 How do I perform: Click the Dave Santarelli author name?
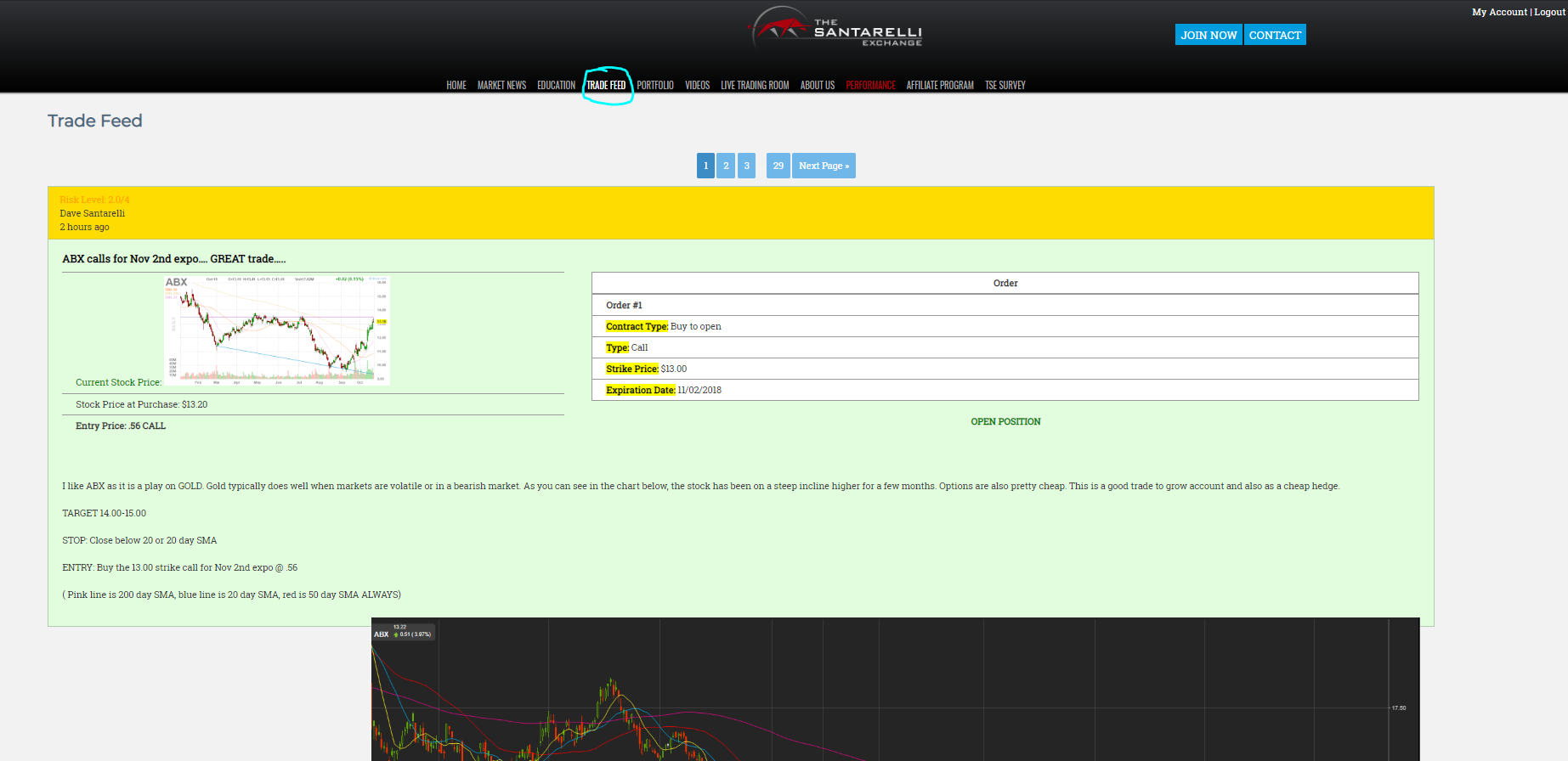pos(93,213)
